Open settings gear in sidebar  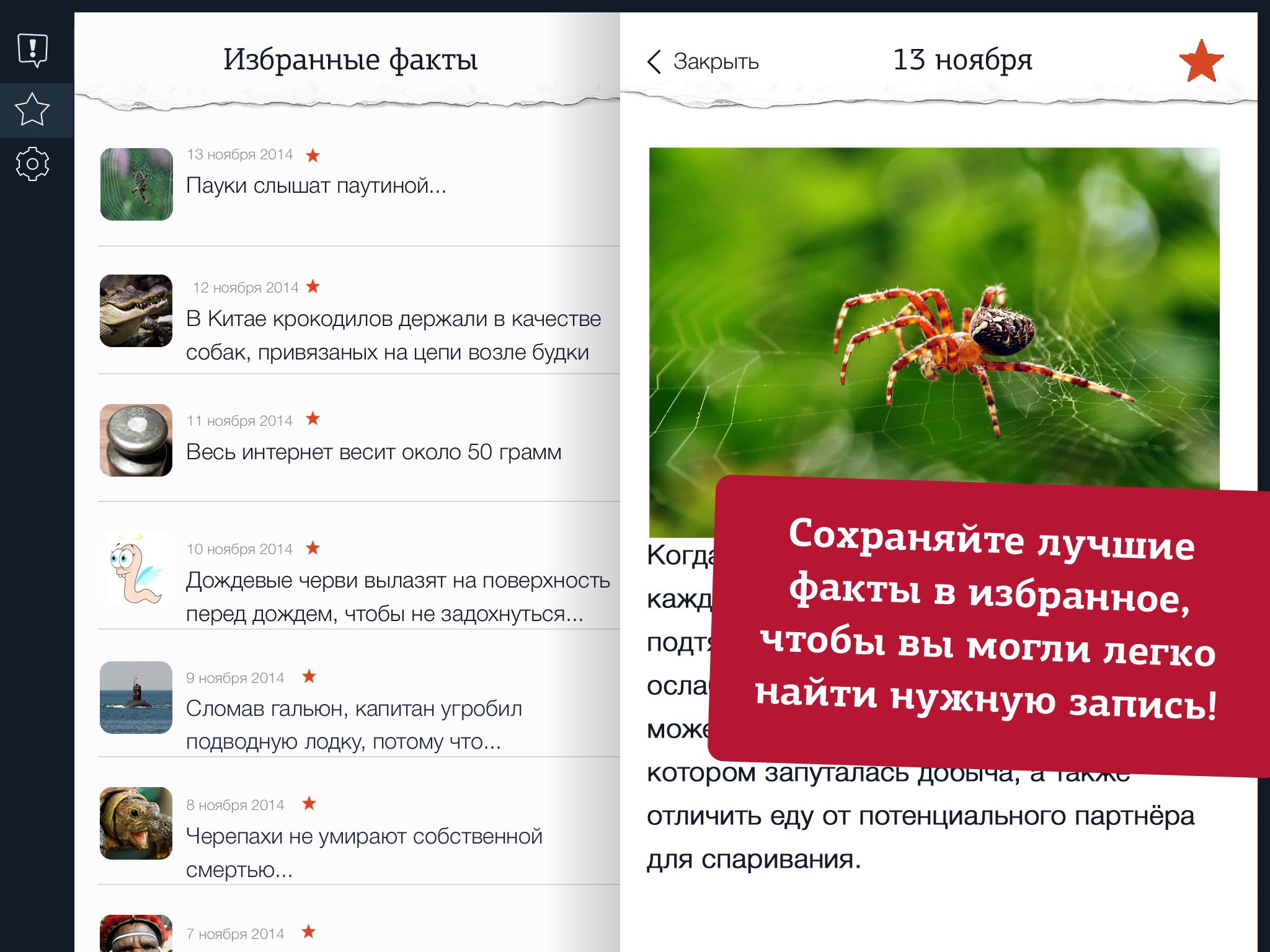32,164
